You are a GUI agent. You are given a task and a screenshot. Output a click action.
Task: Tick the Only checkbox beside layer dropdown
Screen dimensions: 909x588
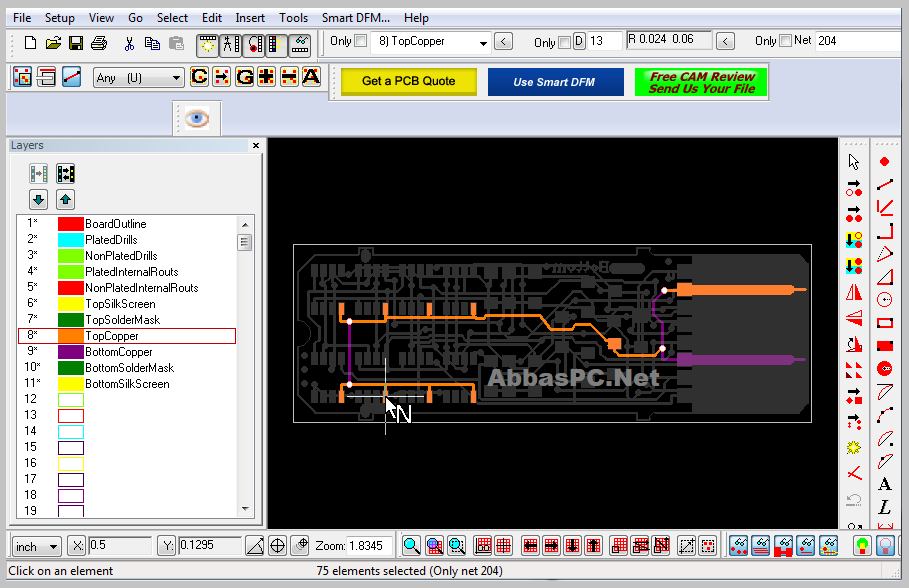click(361, 41)
